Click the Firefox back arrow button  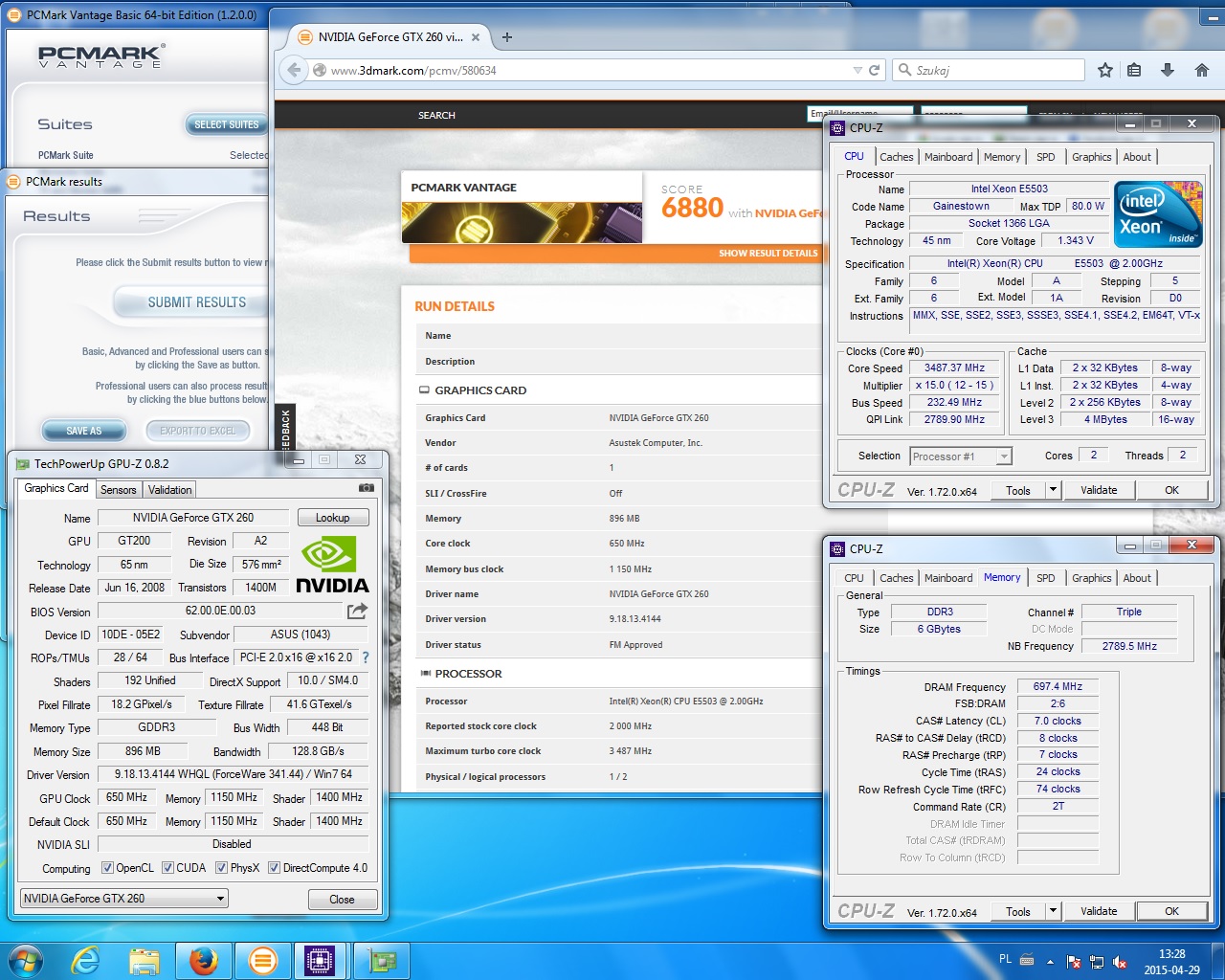click(295, 70)
